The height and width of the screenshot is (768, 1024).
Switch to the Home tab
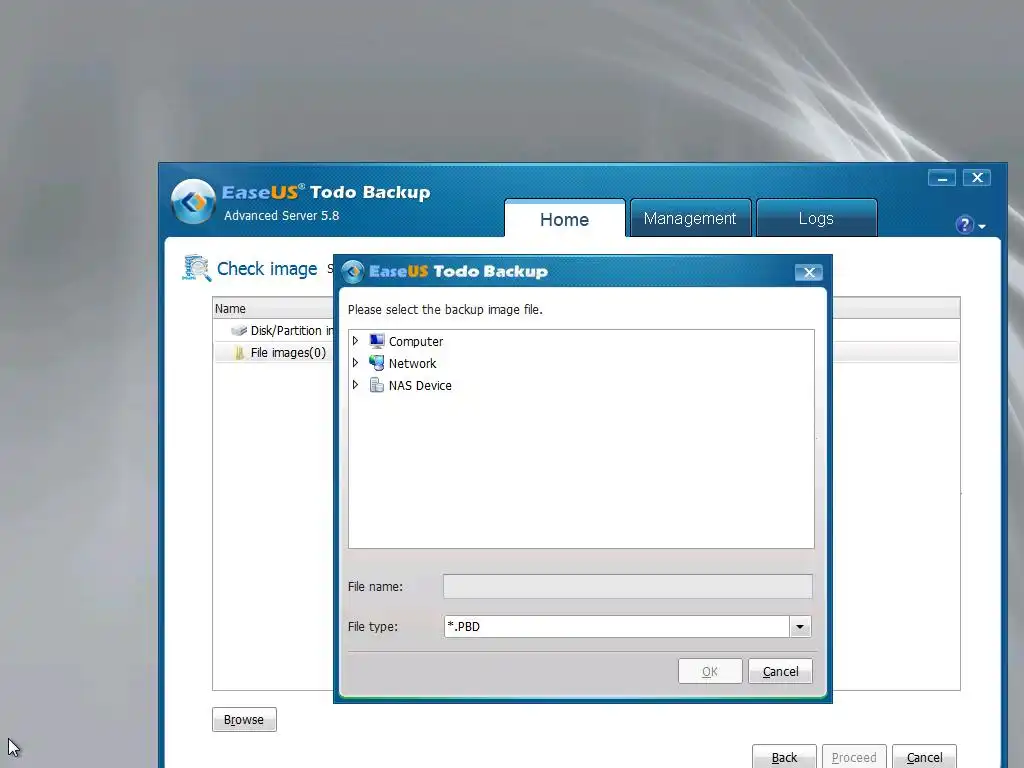click(x=564, y=219)
